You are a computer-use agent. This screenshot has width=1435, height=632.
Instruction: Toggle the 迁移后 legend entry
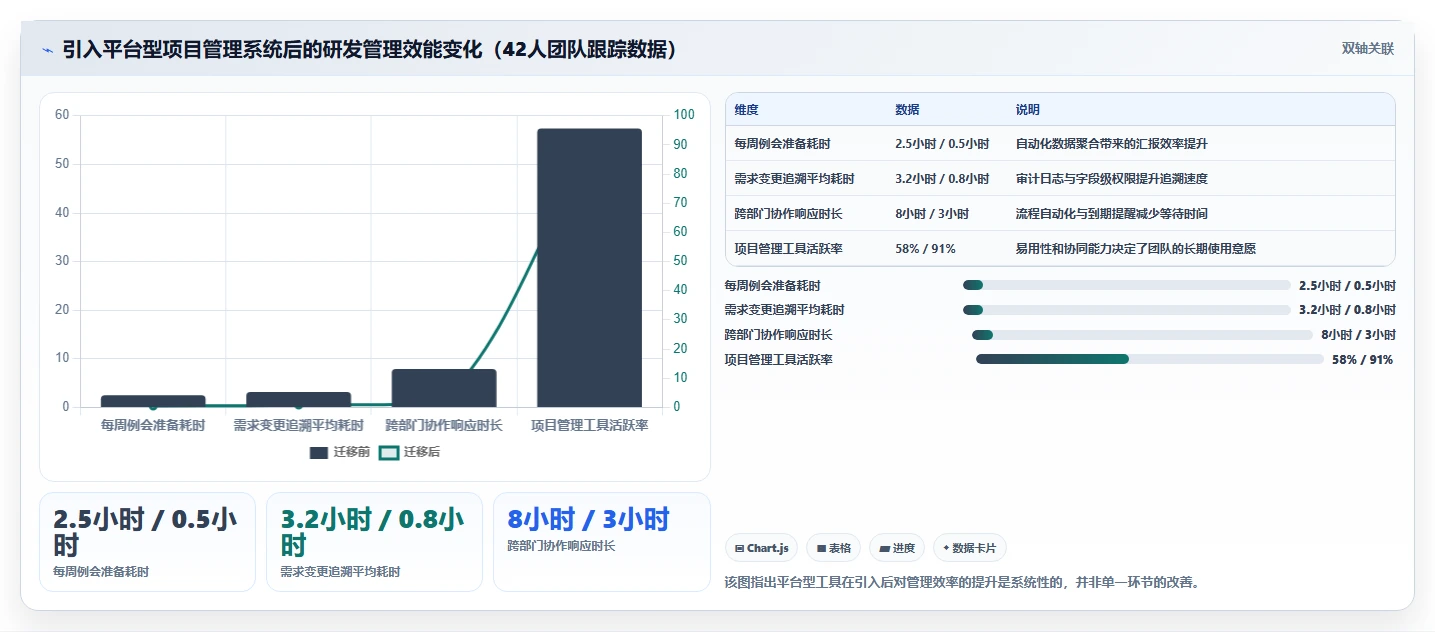[x=410, y=452]
